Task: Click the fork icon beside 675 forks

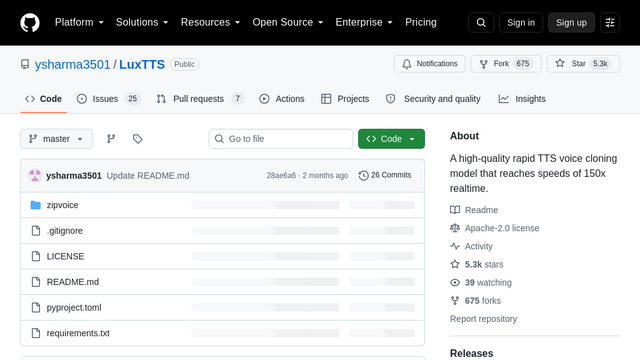Action: point(455,301)
